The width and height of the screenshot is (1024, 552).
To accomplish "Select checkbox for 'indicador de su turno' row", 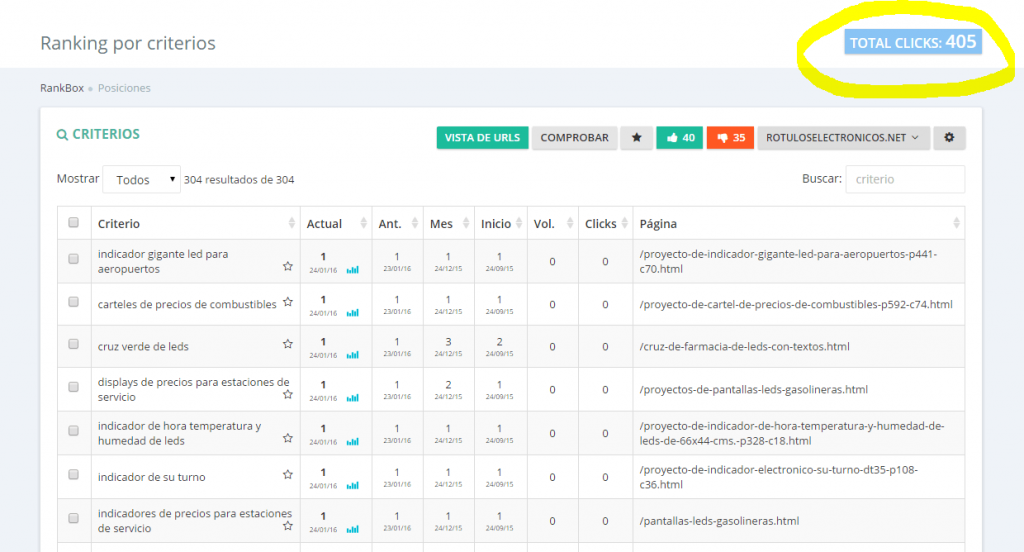I will coord(73,474).
